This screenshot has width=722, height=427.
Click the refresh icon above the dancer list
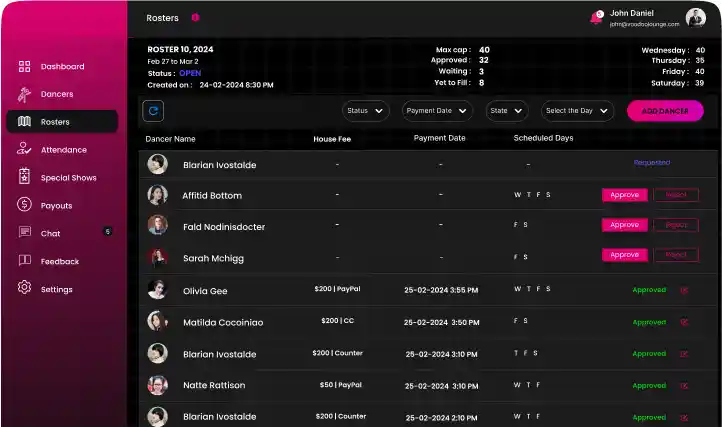[155, 111]
